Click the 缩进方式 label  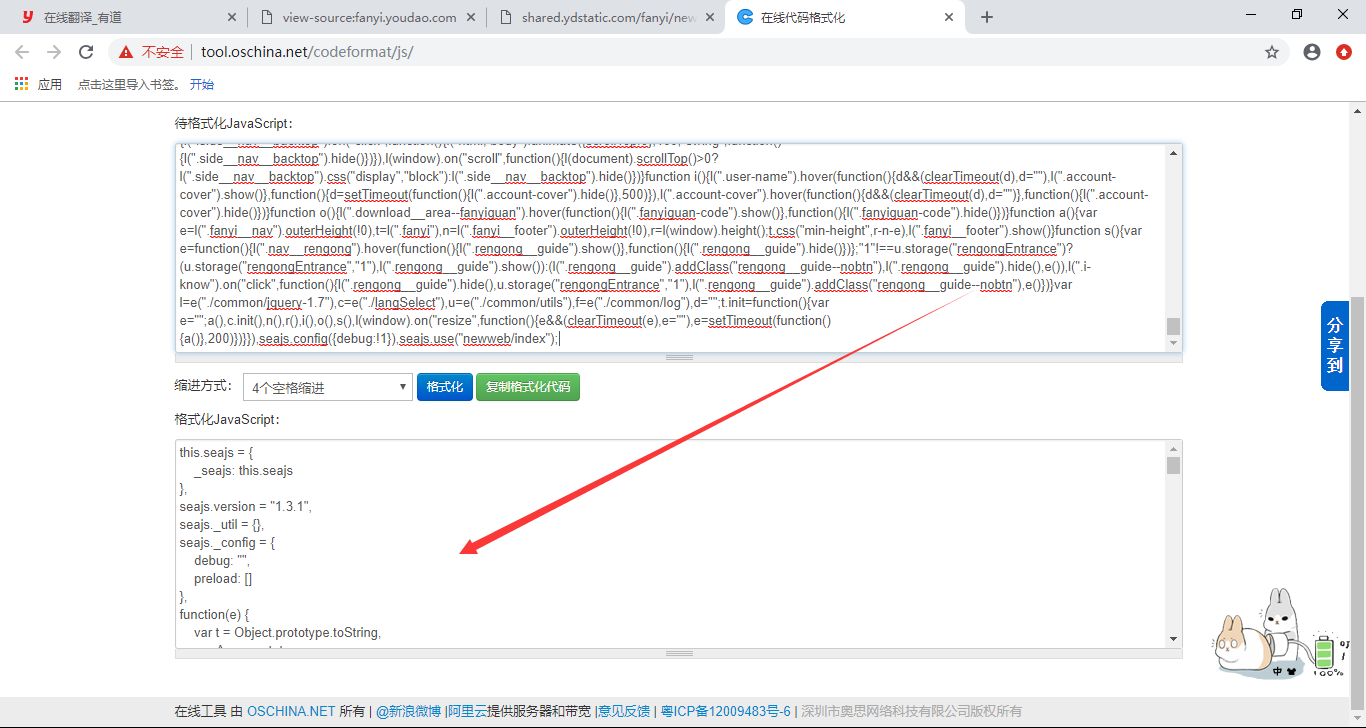(204, 386)
